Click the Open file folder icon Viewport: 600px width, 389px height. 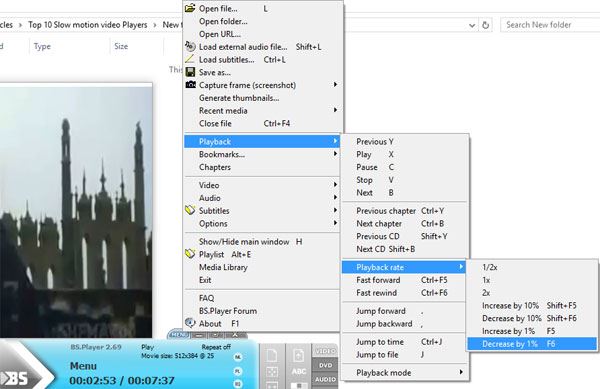point(190,8)
